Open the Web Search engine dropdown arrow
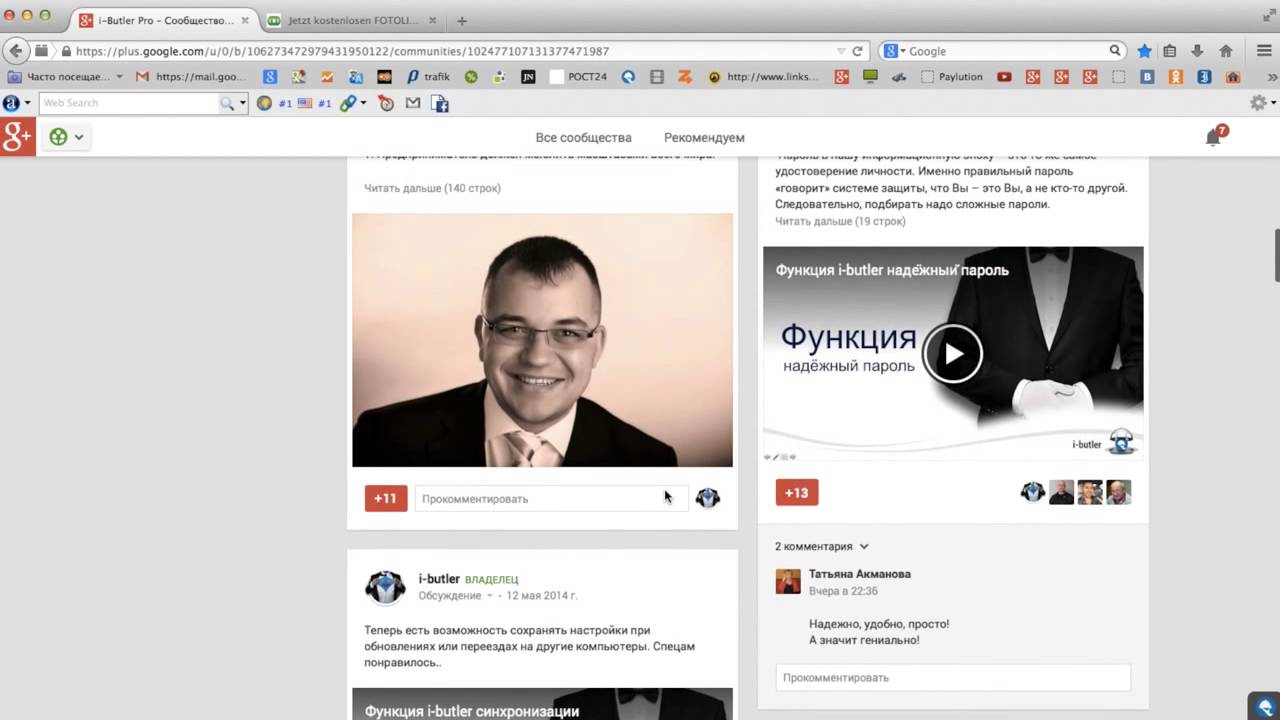 pos(242,103)
